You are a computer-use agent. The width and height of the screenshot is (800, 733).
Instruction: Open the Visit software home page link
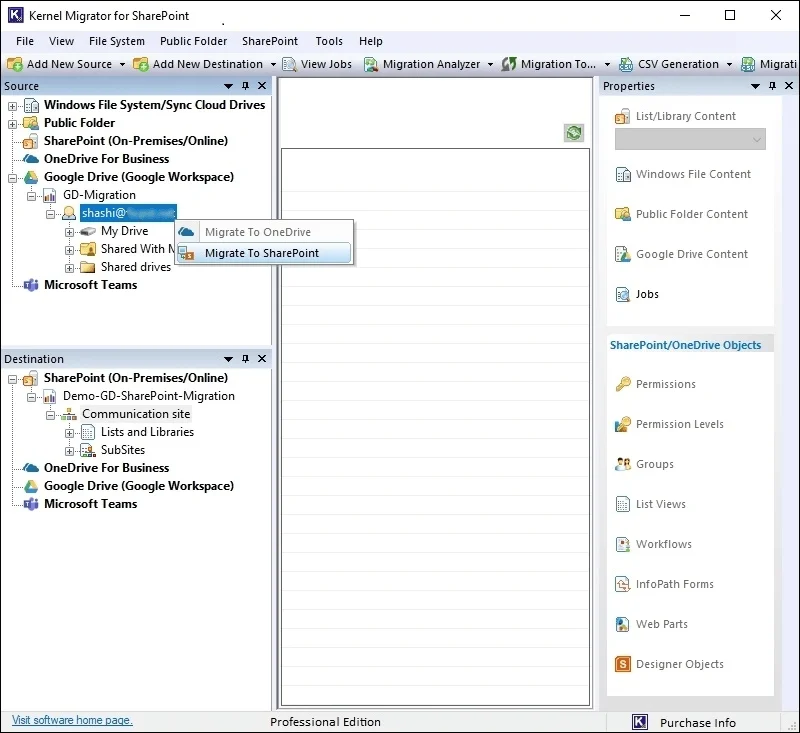tap(72, 720)
